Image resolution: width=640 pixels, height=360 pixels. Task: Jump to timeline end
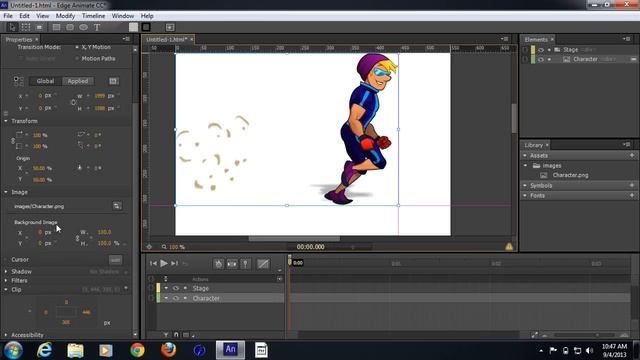(x=175, y=264)
